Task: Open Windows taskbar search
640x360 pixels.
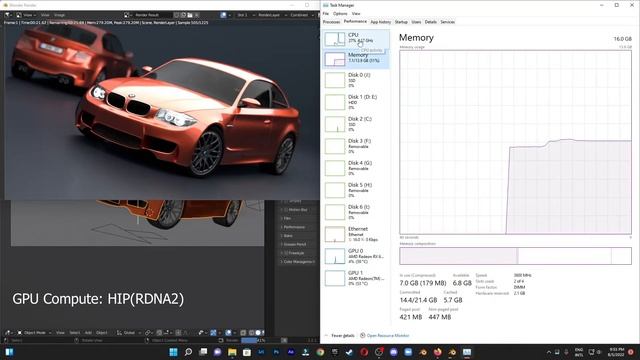Action: point(188,352)
